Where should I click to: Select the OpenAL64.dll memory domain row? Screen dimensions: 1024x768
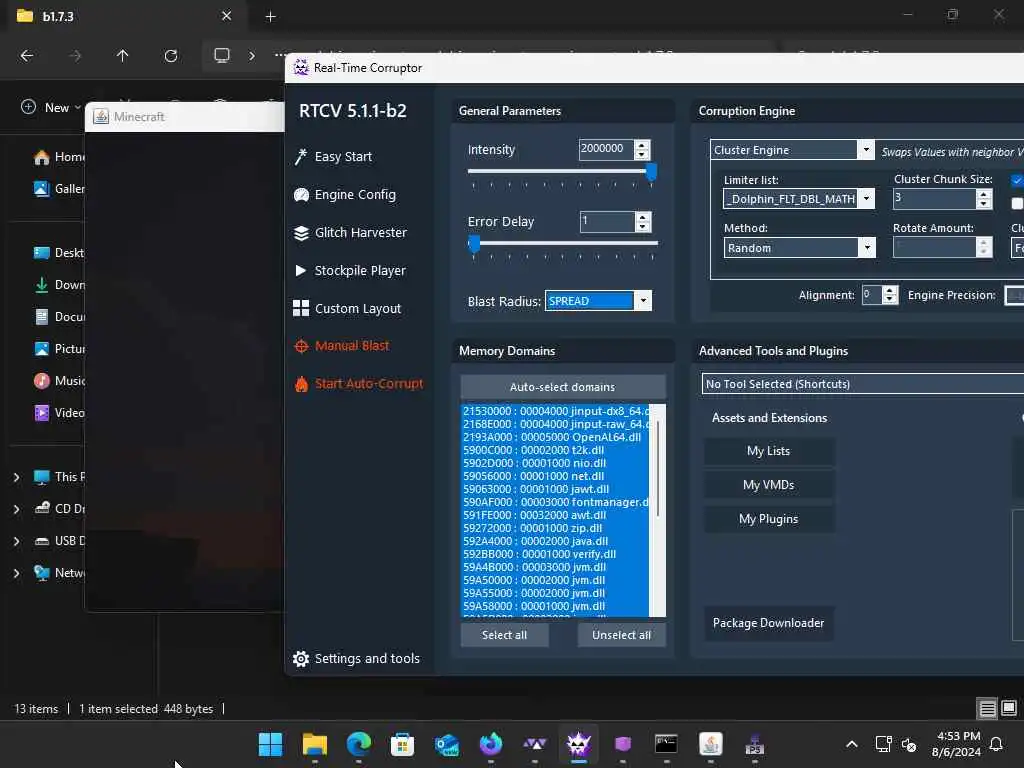coord(555,437)
